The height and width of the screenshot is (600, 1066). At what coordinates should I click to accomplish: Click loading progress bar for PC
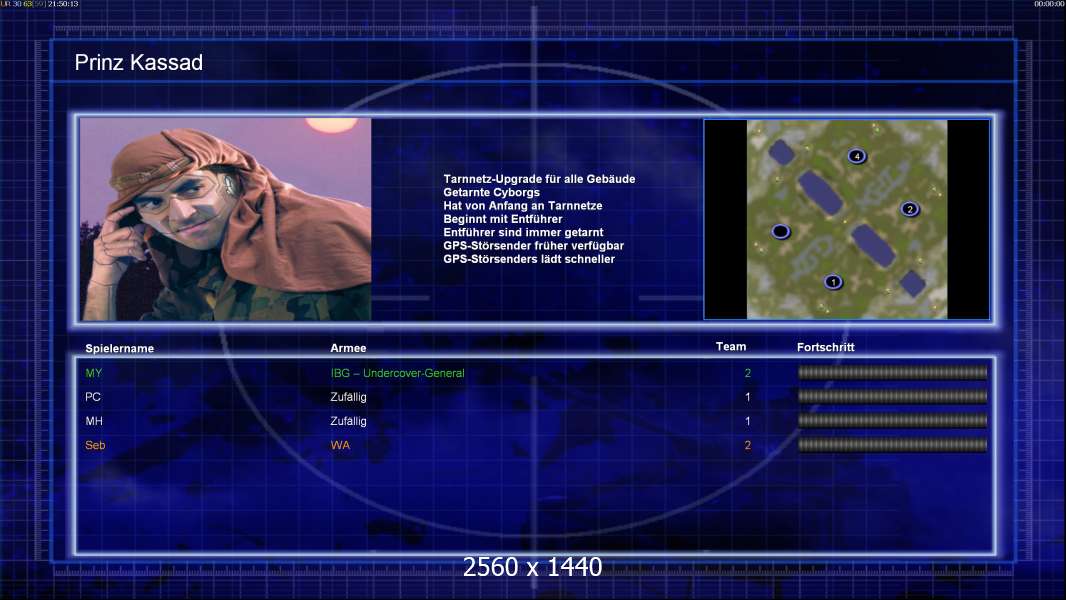click(892, 396)
